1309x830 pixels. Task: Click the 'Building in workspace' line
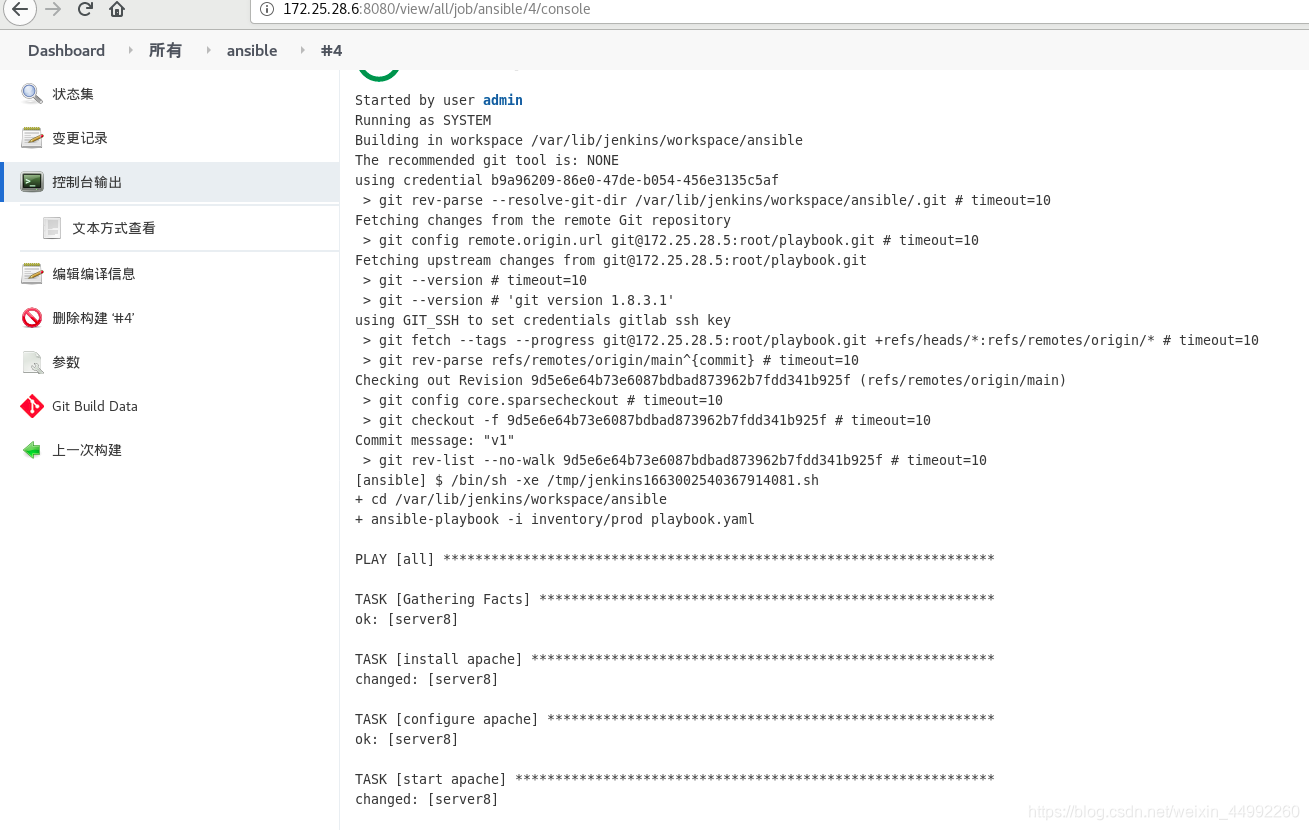click(579, 140)
